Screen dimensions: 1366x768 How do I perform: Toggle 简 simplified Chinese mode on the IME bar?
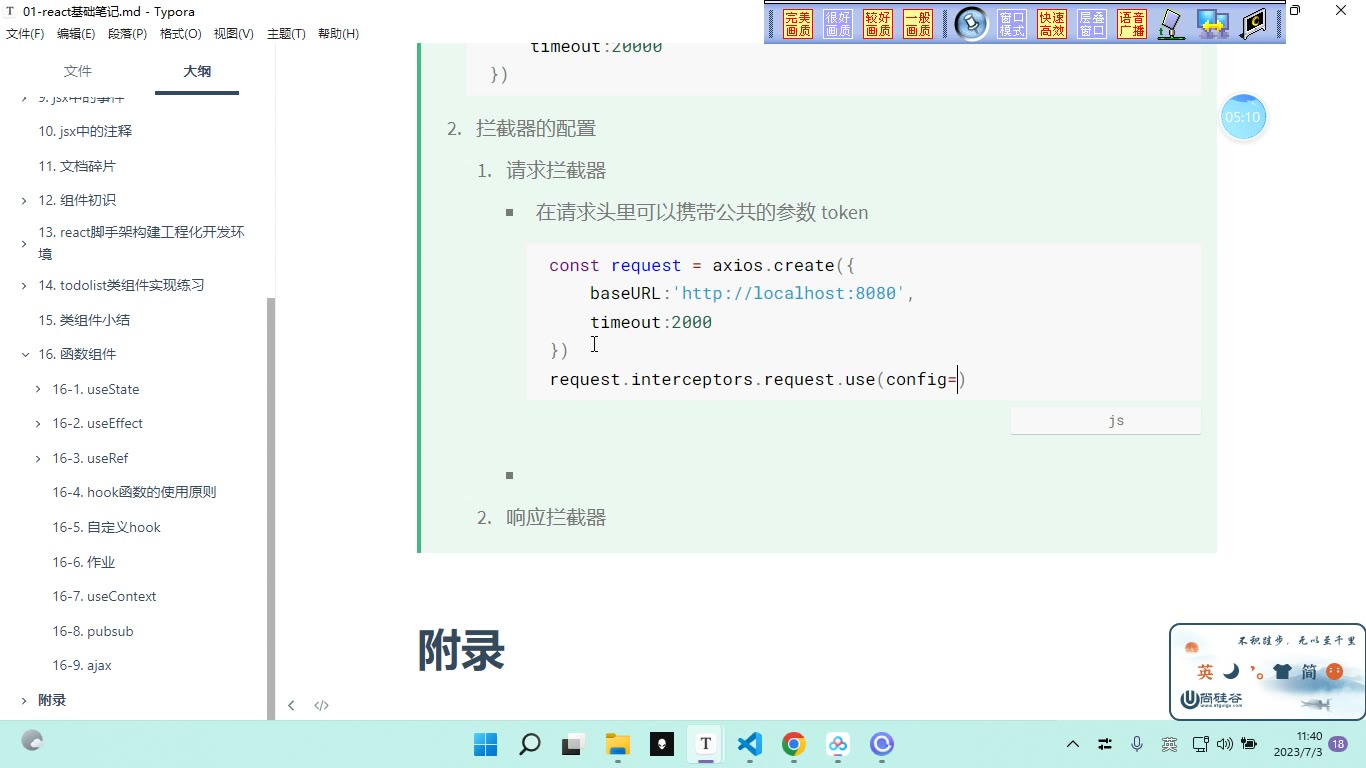(1309, 672)
